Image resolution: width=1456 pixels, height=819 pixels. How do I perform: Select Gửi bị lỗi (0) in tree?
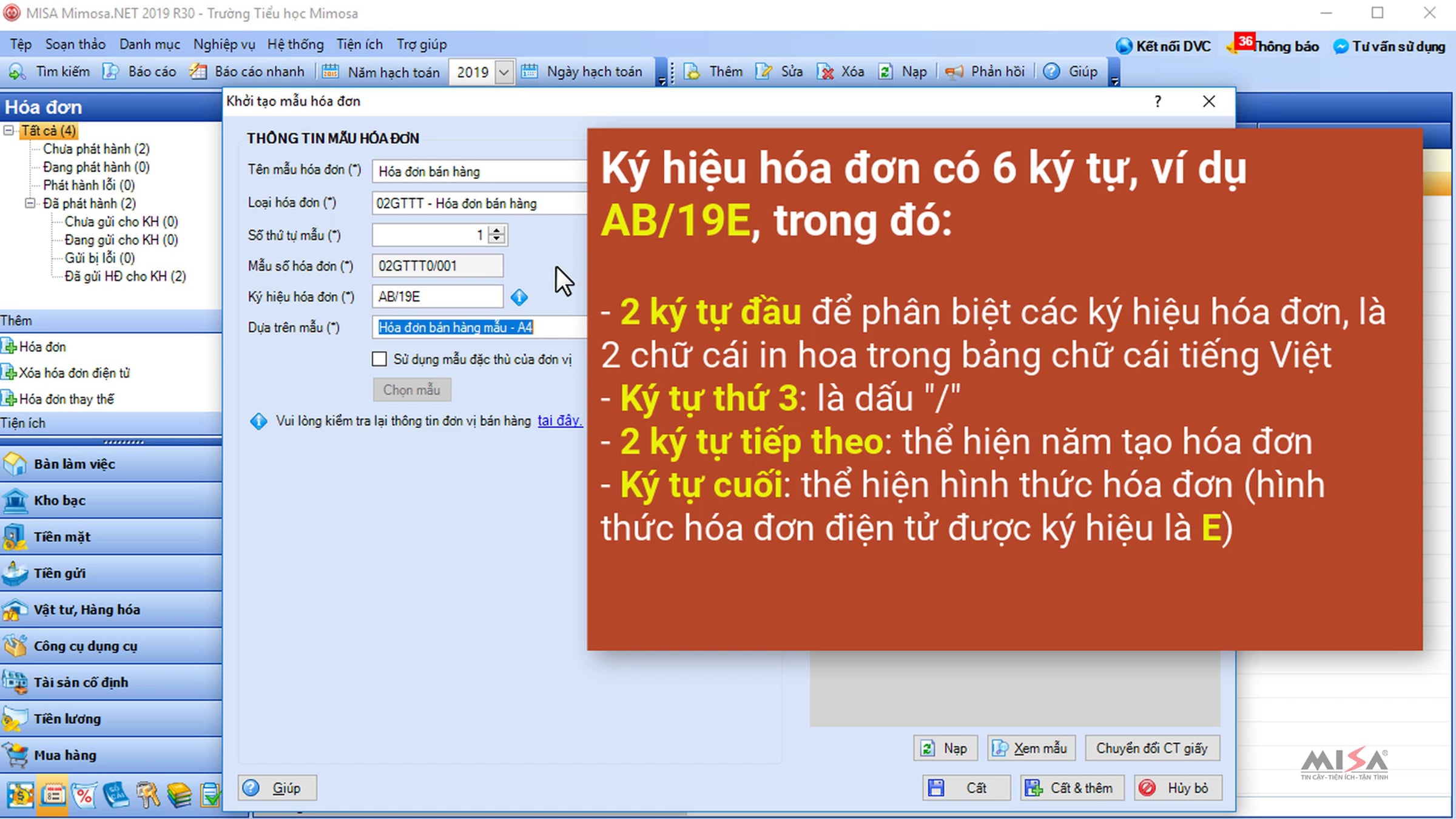[x=99, y=258]
